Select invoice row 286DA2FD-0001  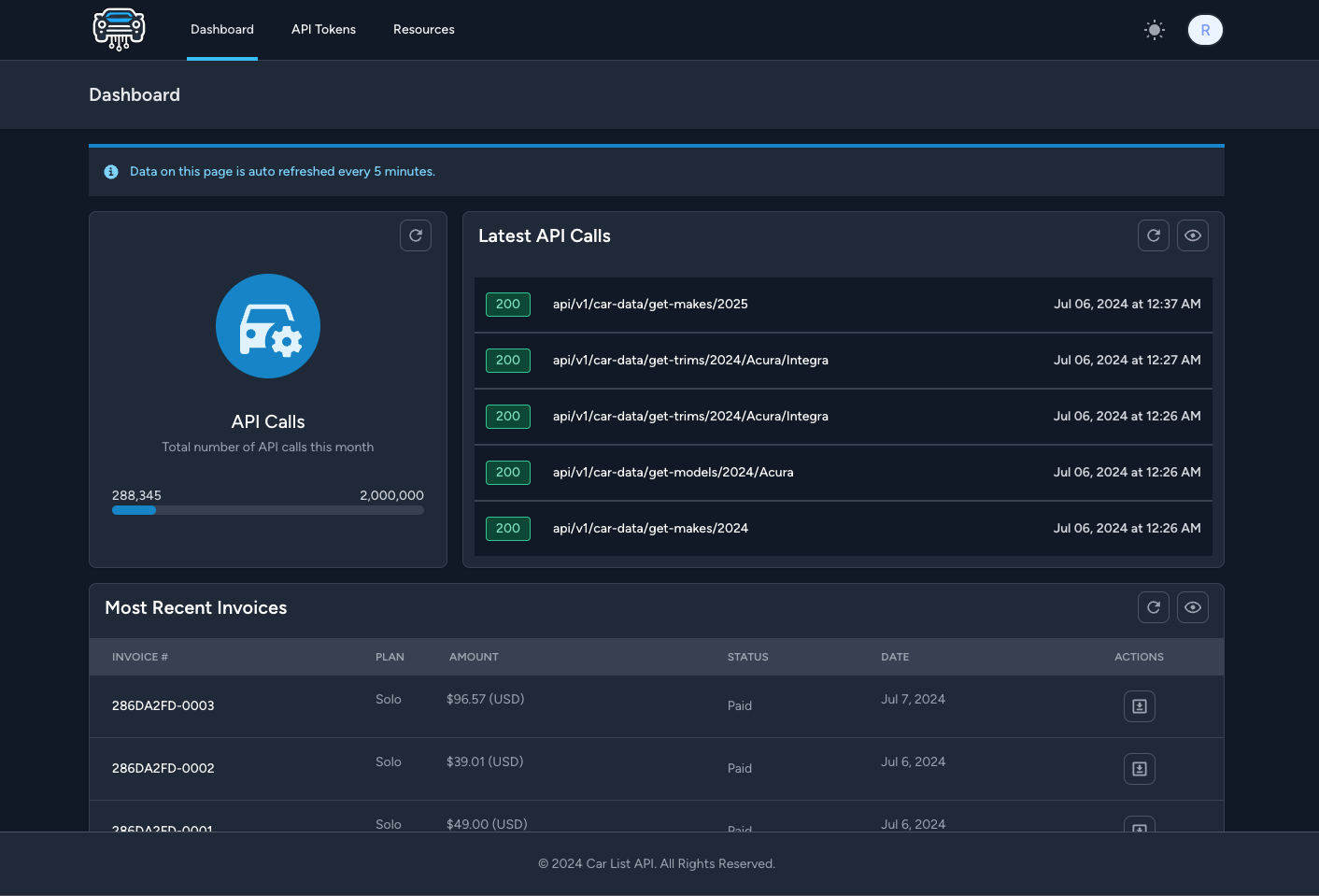pyautogui.click(x=163, y=824)
